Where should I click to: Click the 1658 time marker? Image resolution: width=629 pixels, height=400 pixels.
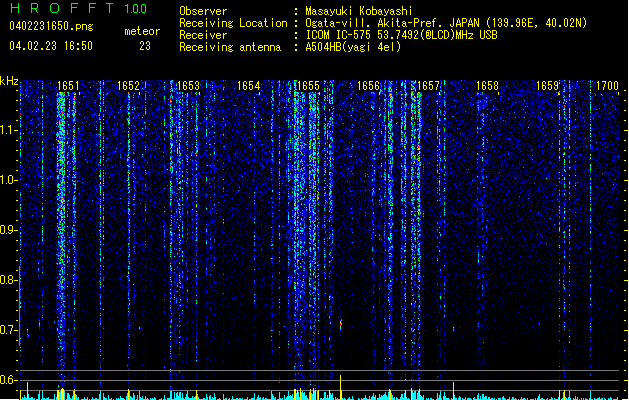487,86
